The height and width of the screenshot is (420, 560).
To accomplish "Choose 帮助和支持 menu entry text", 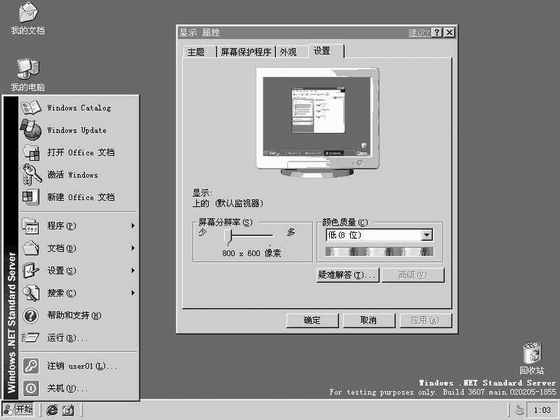I will (x=74, y=315).
